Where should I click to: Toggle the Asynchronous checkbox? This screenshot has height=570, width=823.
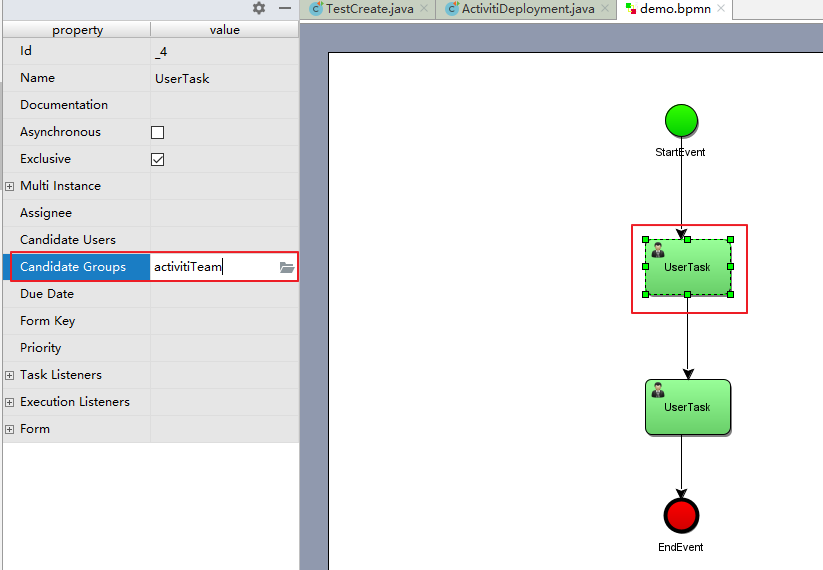pyautogui.click(x=157, y=132)
